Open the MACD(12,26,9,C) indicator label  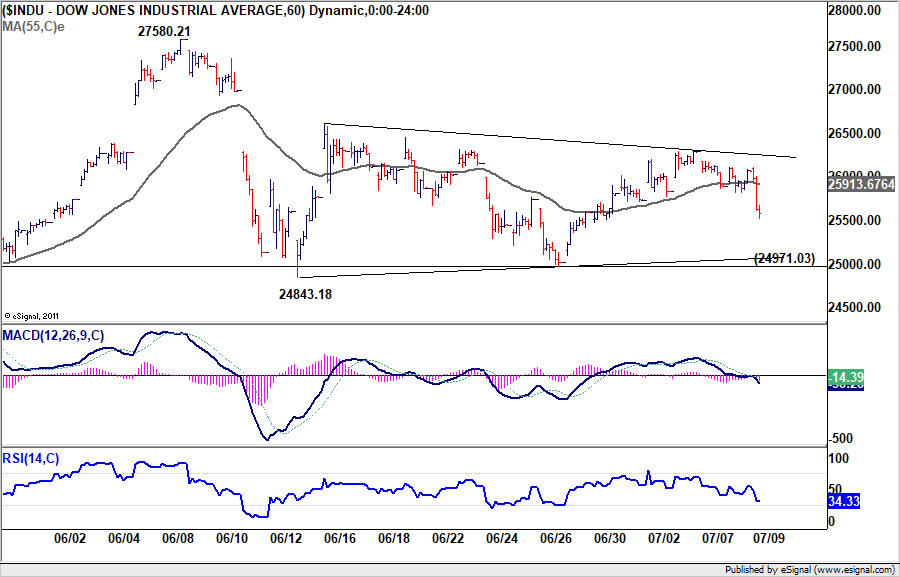[x=53, y=335]
